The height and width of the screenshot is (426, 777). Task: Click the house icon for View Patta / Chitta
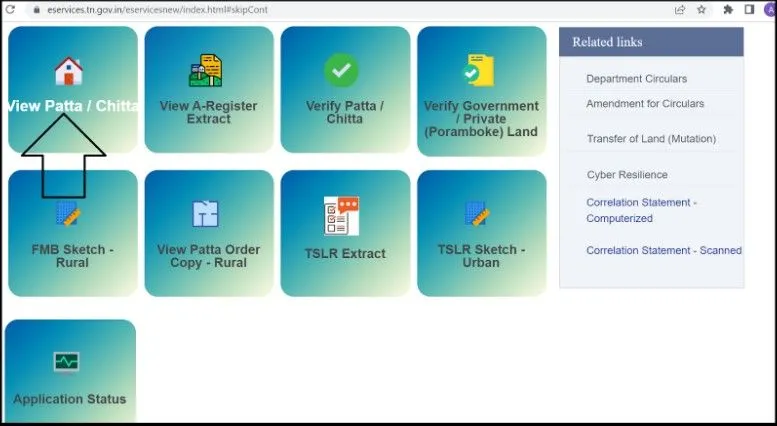[x=68, y=71]
